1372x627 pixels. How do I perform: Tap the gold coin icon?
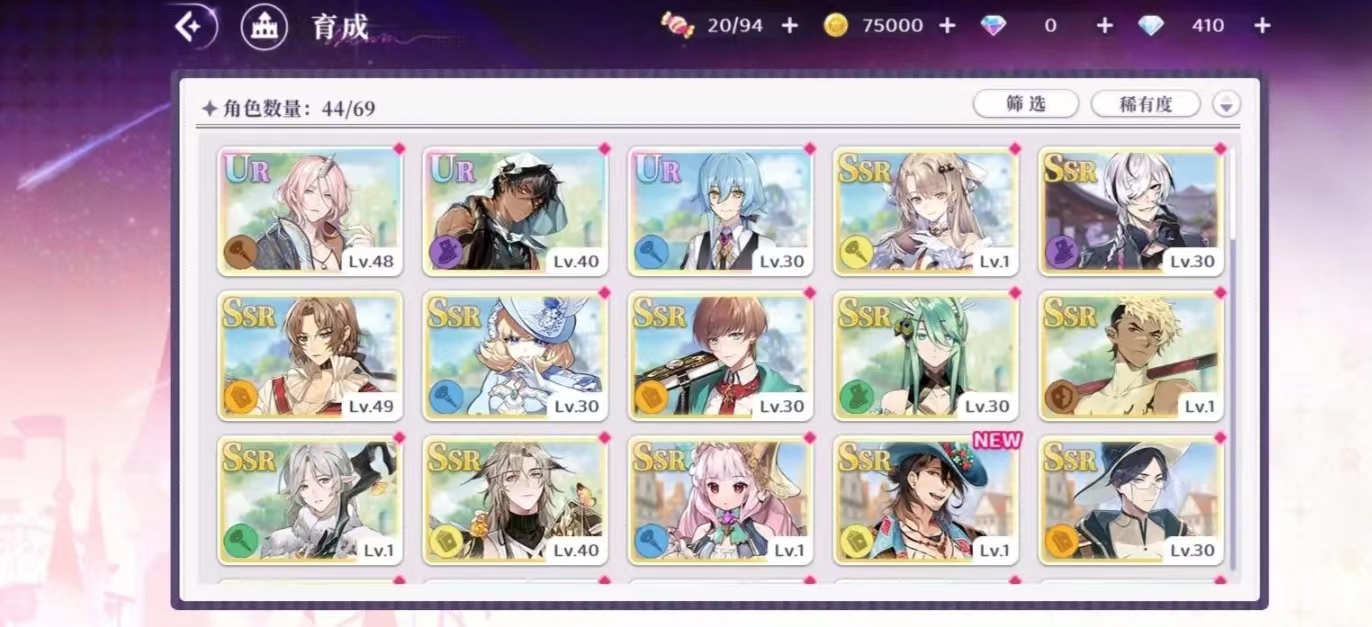(836, 25)
